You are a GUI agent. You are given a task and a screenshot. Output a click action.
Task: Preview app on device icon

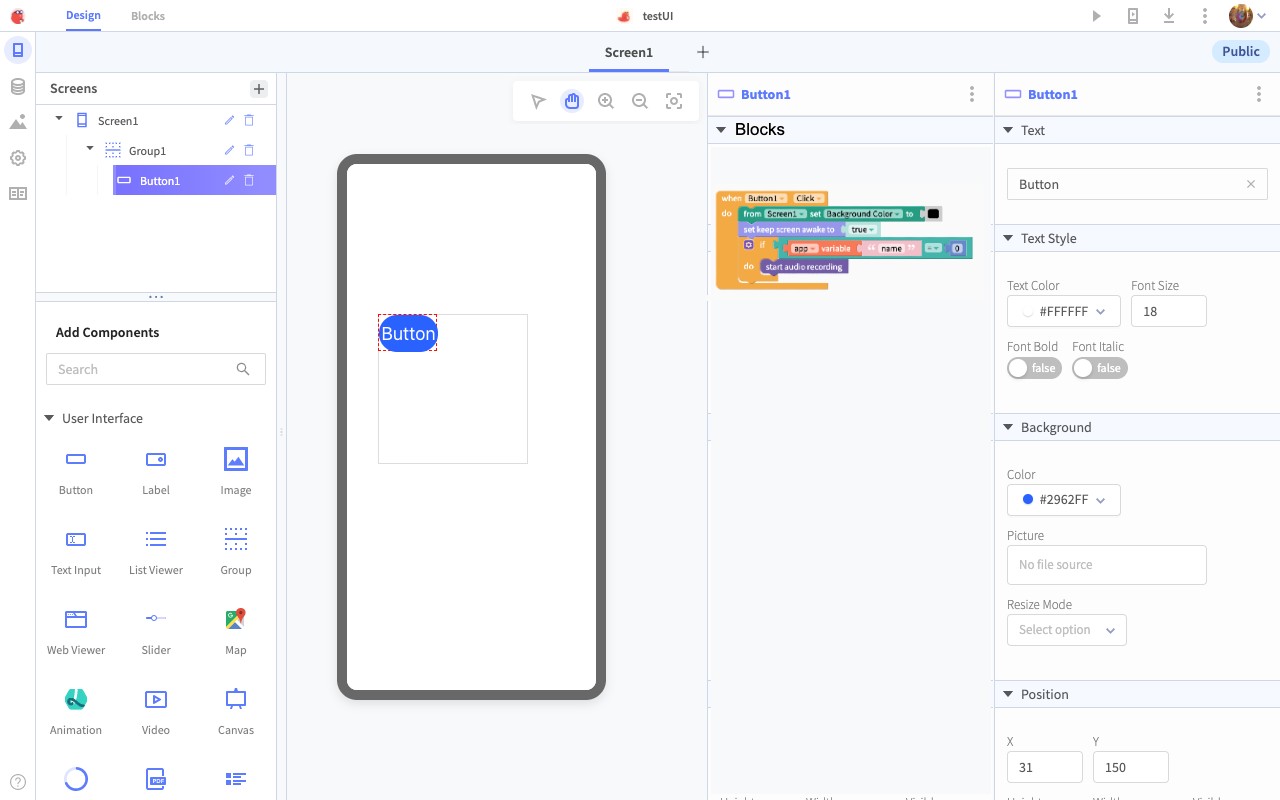[x=1133, y=16]
